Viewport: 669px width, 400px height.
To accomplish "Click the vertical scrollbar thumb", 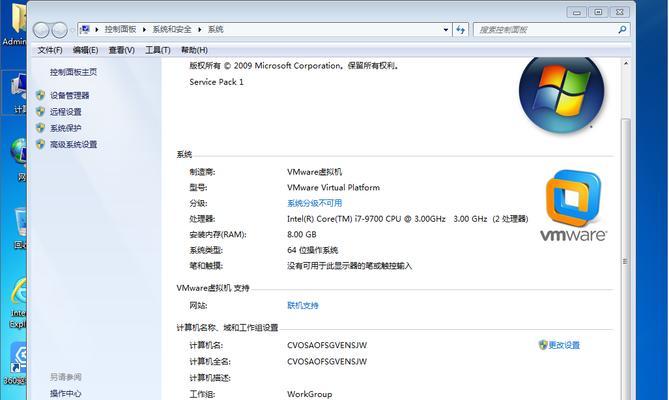I will click(626, 260).
